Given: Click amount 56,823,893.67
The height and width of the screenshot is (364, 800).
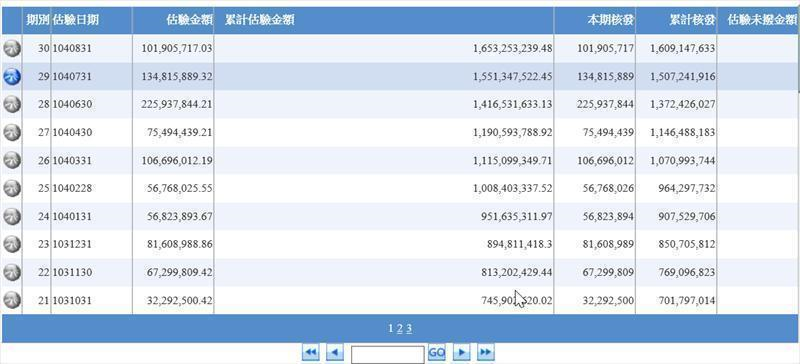Looking at the screenshot, I should click(180, 216).
